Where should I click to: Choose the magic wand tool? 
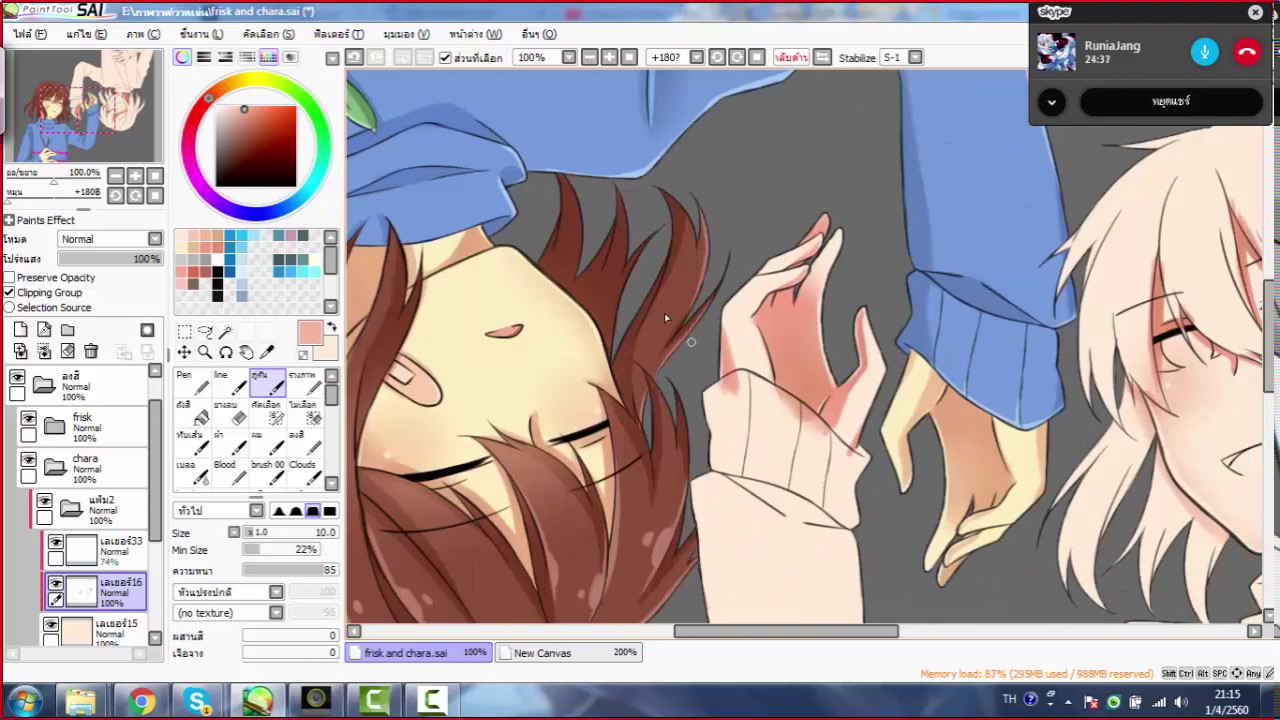click(226, 332)
